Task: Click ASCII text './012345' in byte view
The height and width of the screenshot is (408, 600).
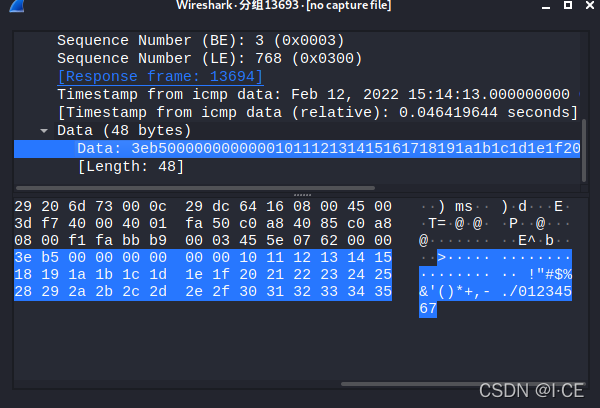Action: (x=536, y=291)
